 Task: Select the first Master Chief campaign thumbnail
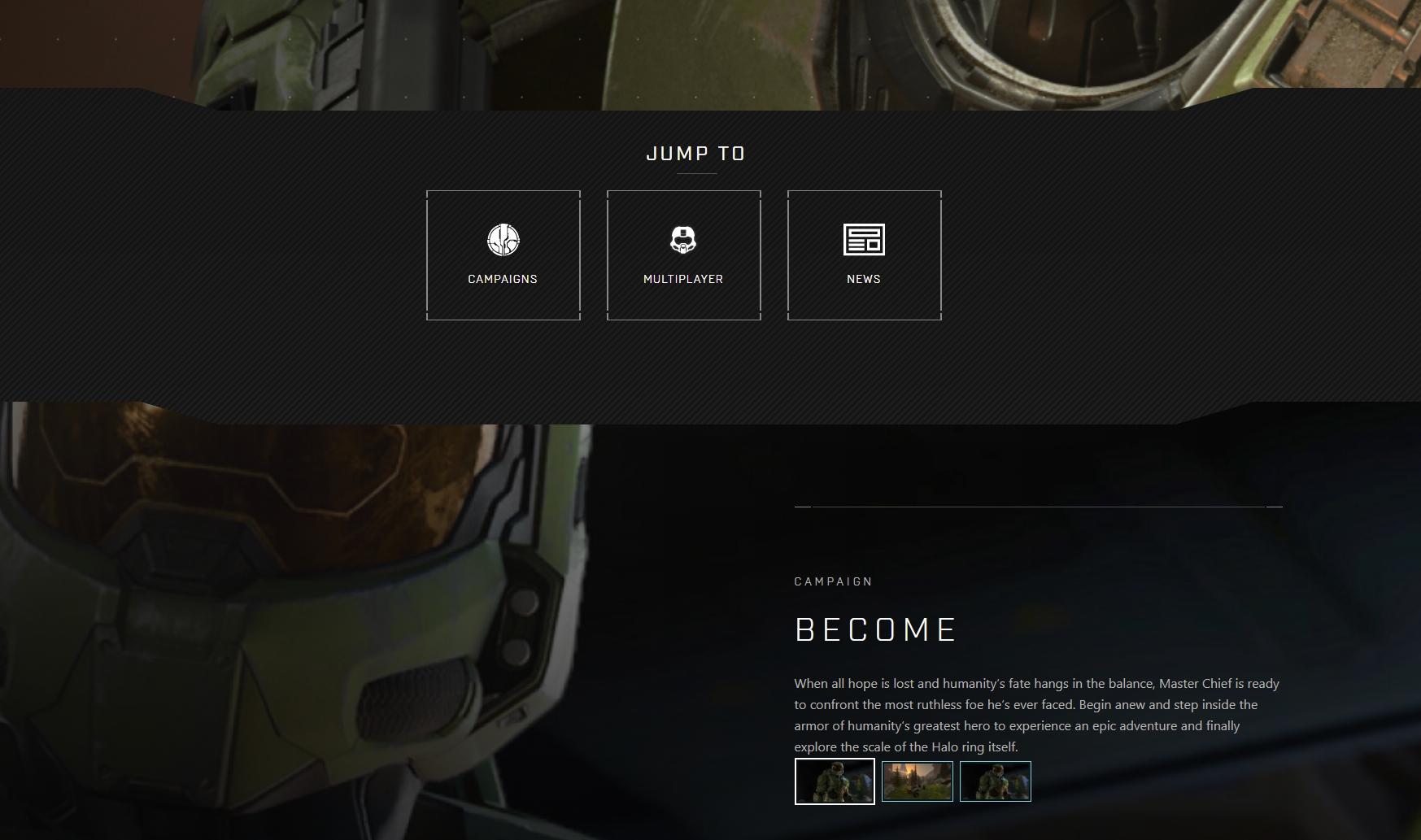(835, 781)
